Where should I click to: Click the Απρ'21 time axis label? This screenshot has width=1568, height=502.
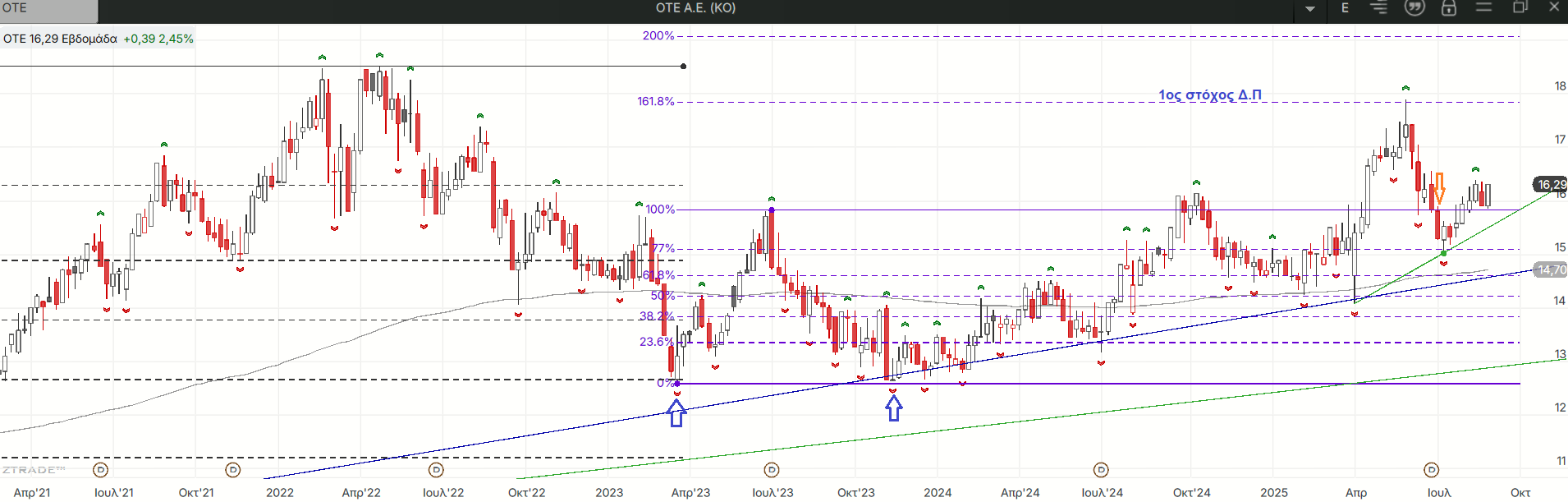tap(32, 492)
